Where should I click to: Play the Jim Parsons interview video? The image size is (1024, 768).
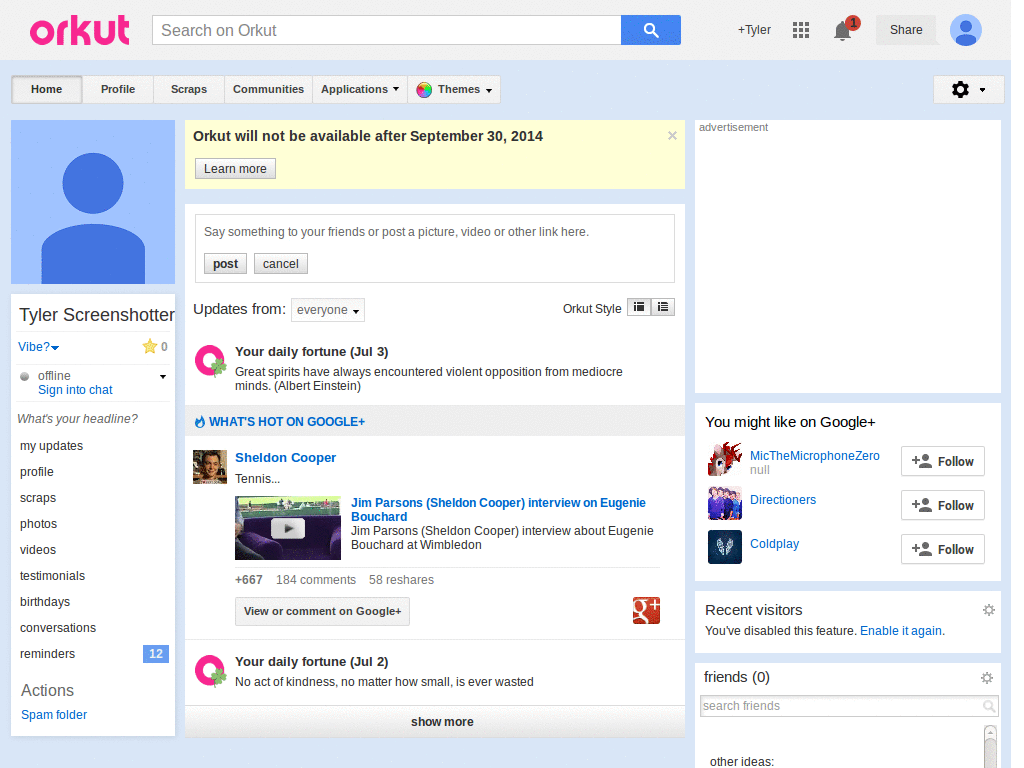click(288, 528)
